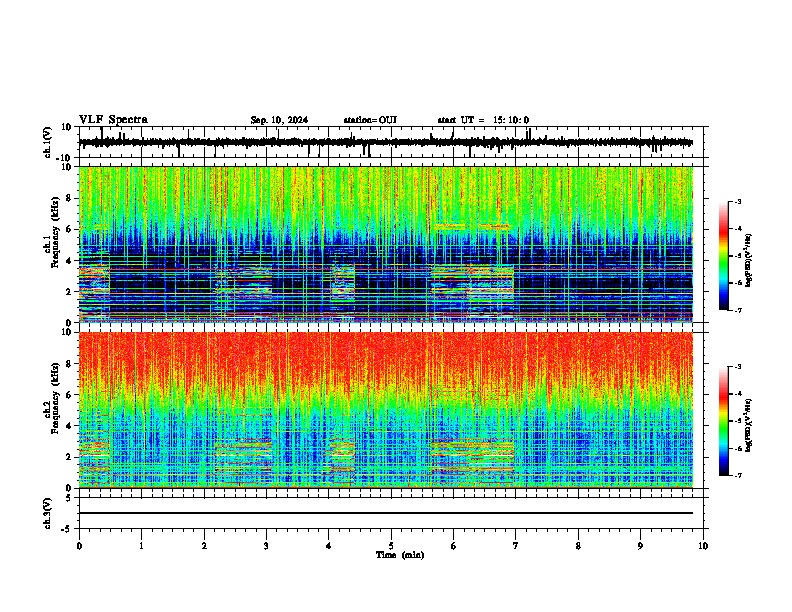The height and width of the screenshot is (612, 792).
Task: Click the 'start UT = 15:10:0' label
Action: tap(483, 120)
